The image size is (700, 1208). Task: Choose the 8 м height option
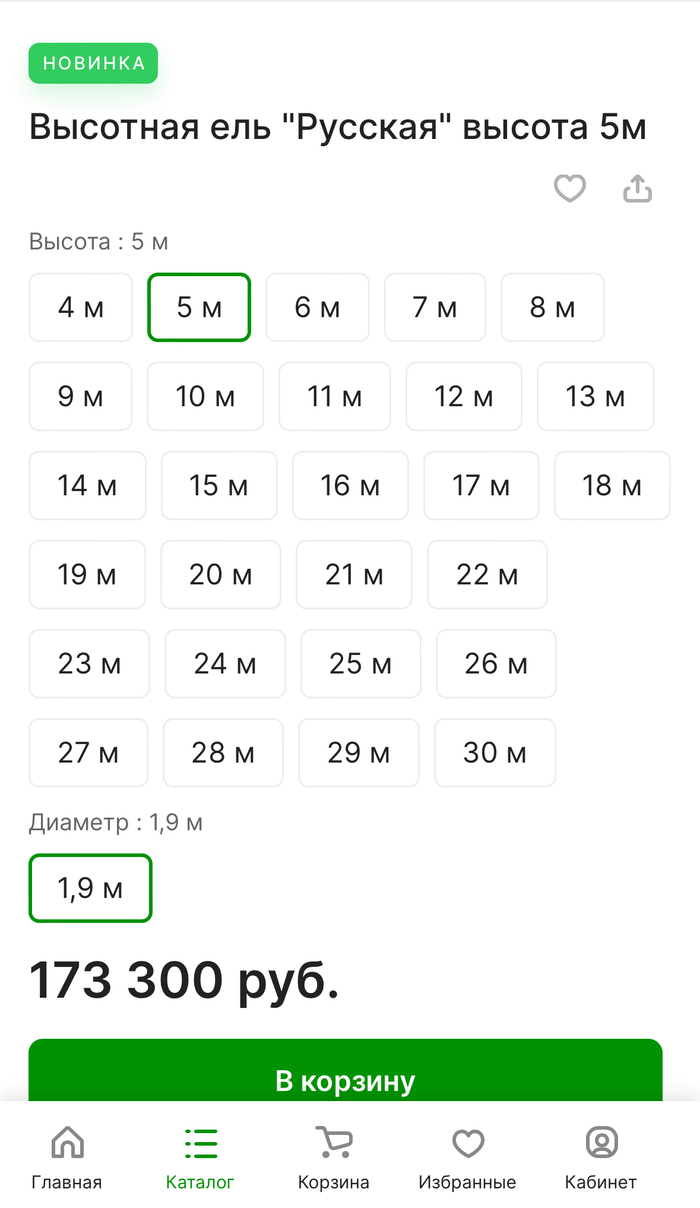(x=553, y=307)
